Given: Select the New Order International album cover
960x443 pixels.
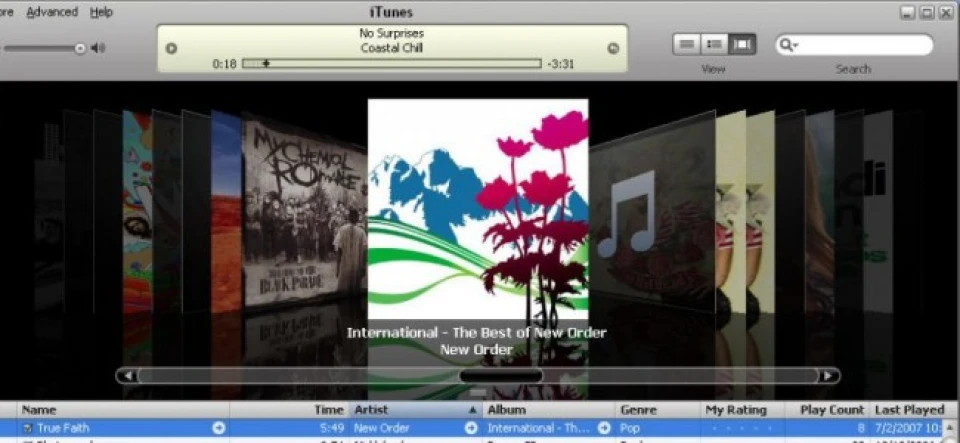Looking at the screenshot, I should 478,208.
